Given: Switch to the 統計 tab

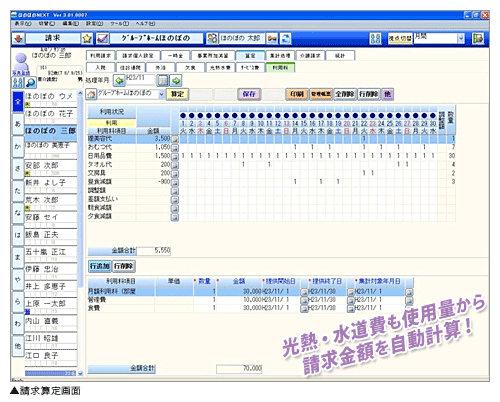Looking at the screenshot, I should pyautogui.click(x=340, y=56).
